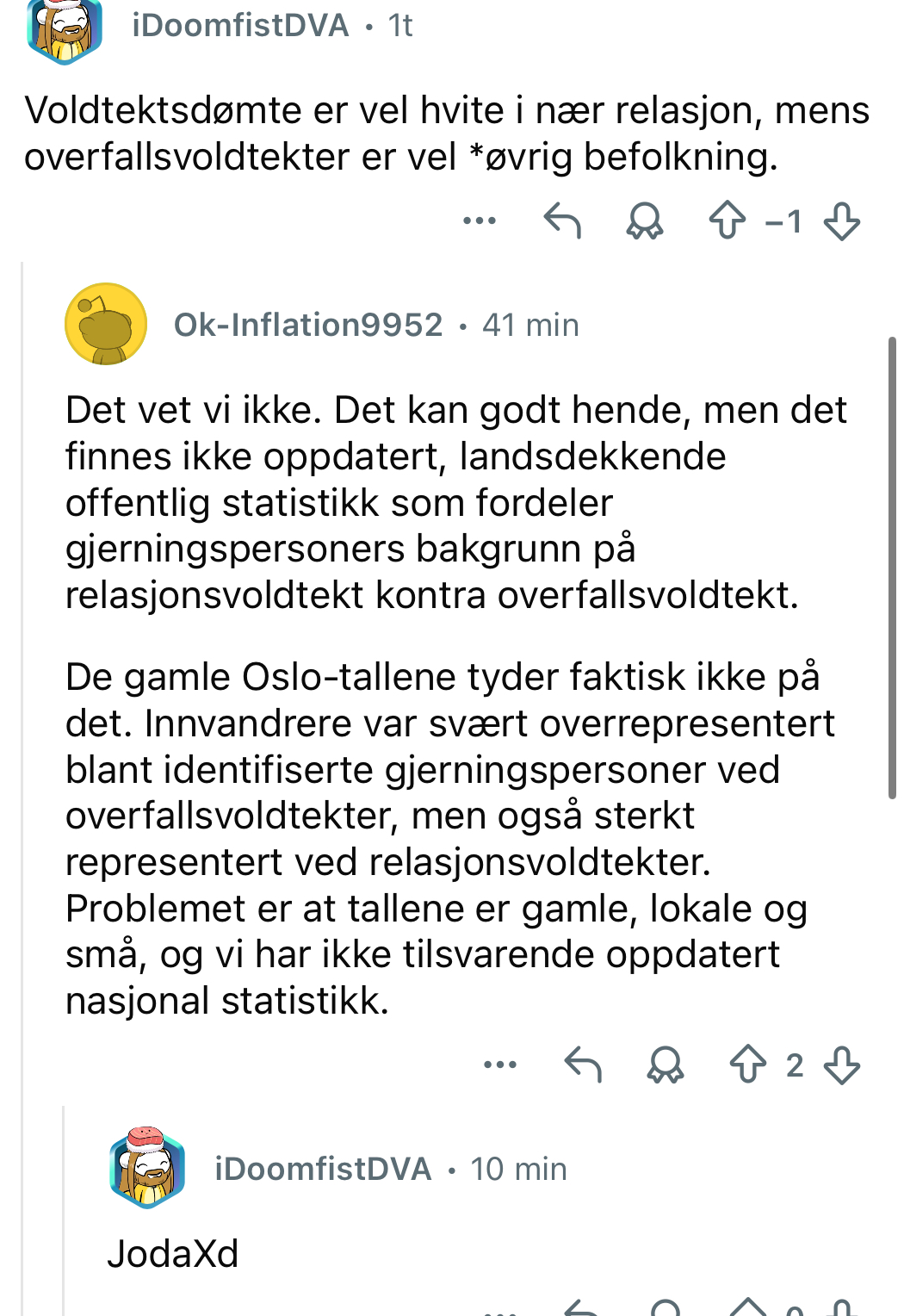Downvote the Ok-Inflation9952 comment
Image resolution: width=904 pixels, height=1316 pixels.
point(841,1065)
